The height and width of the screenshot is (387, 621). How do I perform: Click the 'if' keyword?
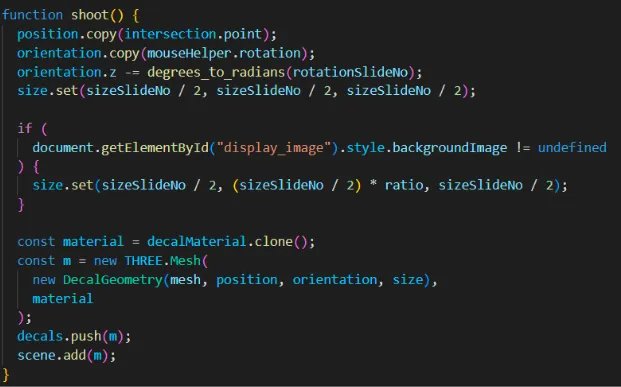pos(25,128)
